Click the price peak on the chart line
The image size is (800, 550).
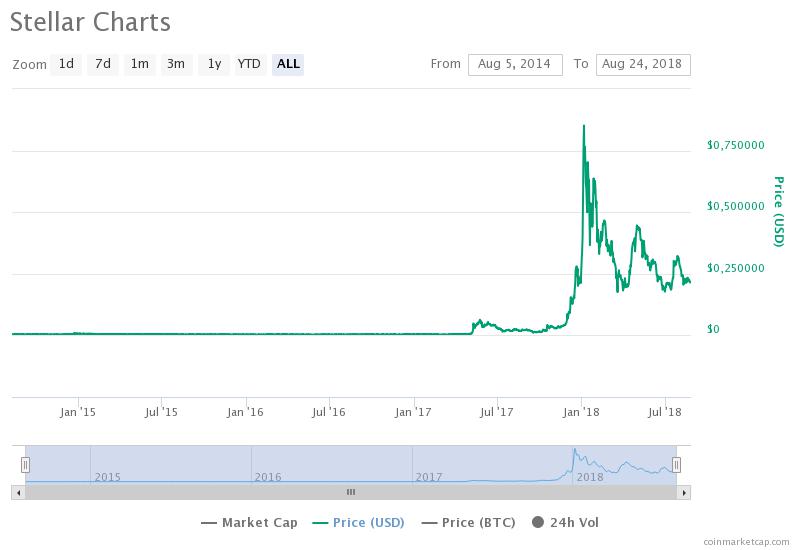[x=584, y=126]
